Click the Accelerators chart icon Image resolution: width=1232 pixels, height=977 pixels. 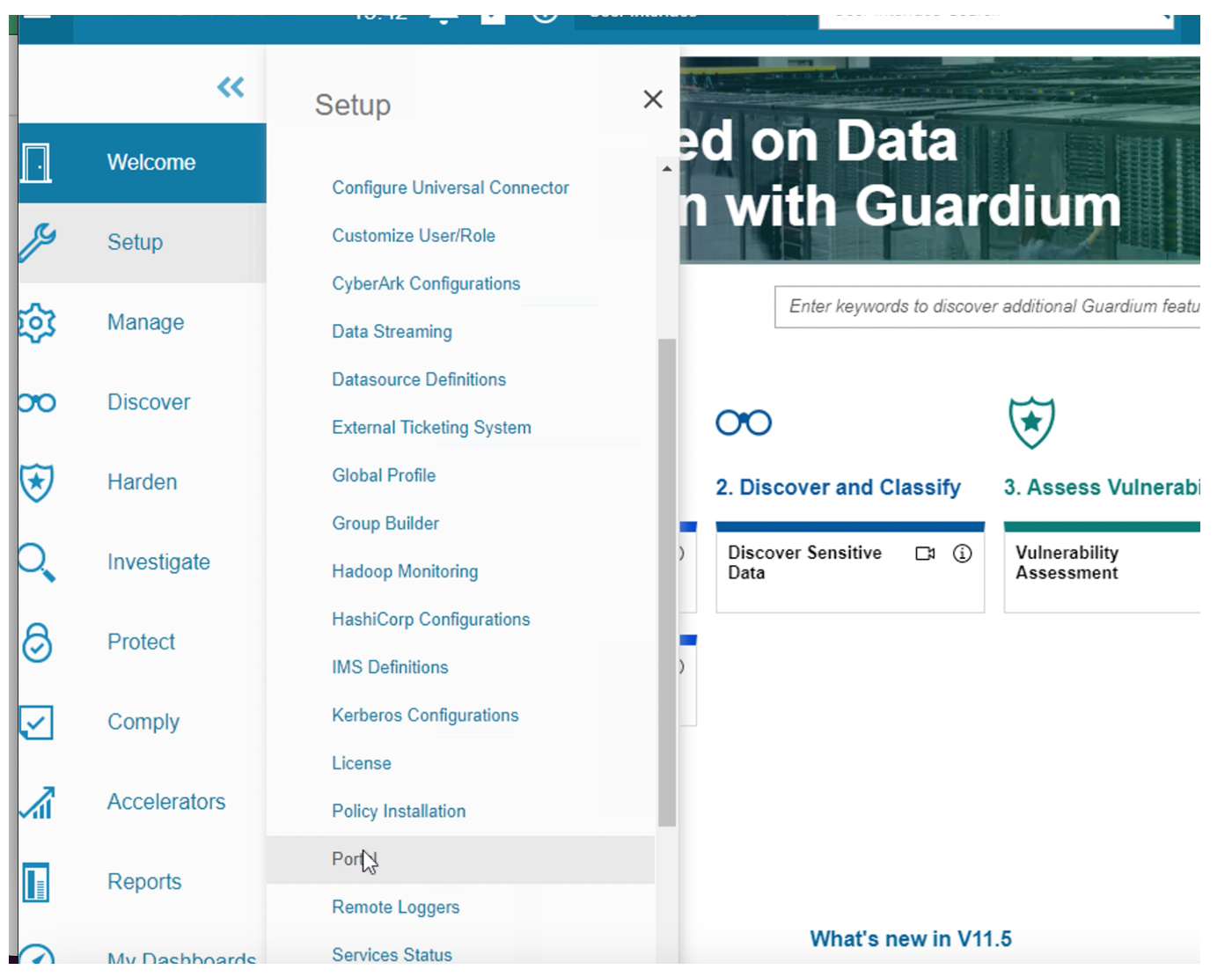tap(37, 803)
